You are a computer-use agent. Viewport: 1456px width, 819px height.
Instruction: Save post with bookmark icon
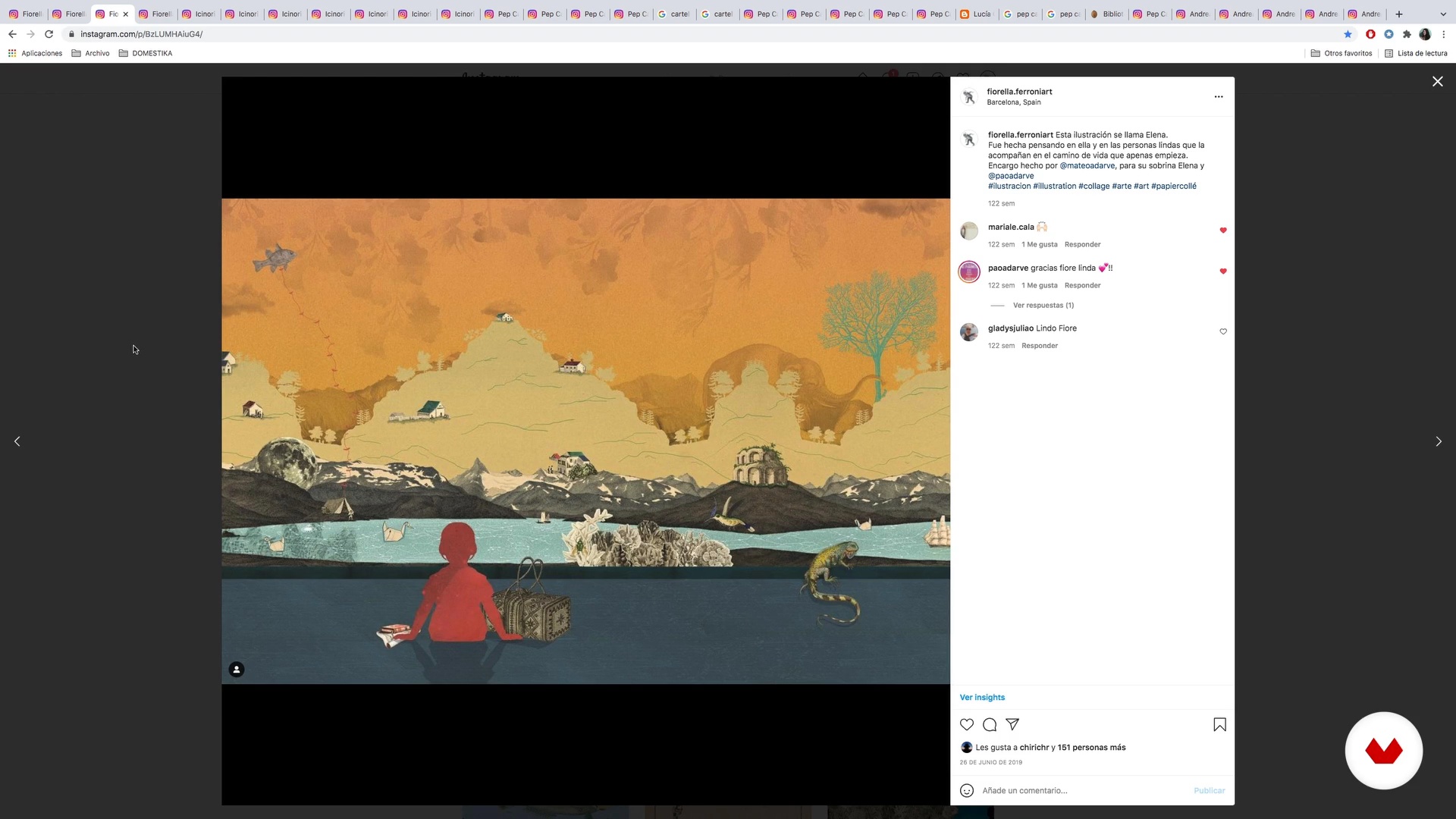(x=1219, y=724)
